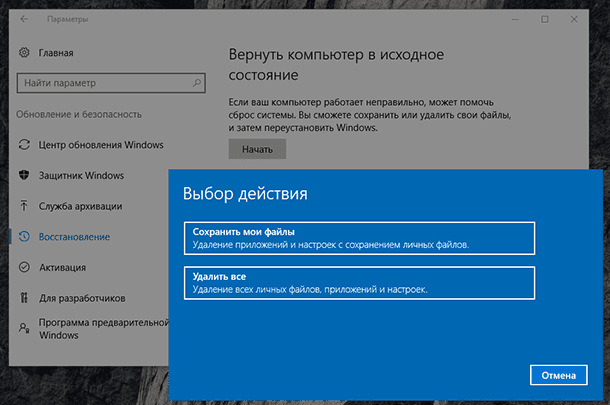Click the Активация checkmark icon
Screen dimensions: 610x405
pos(24,267)
